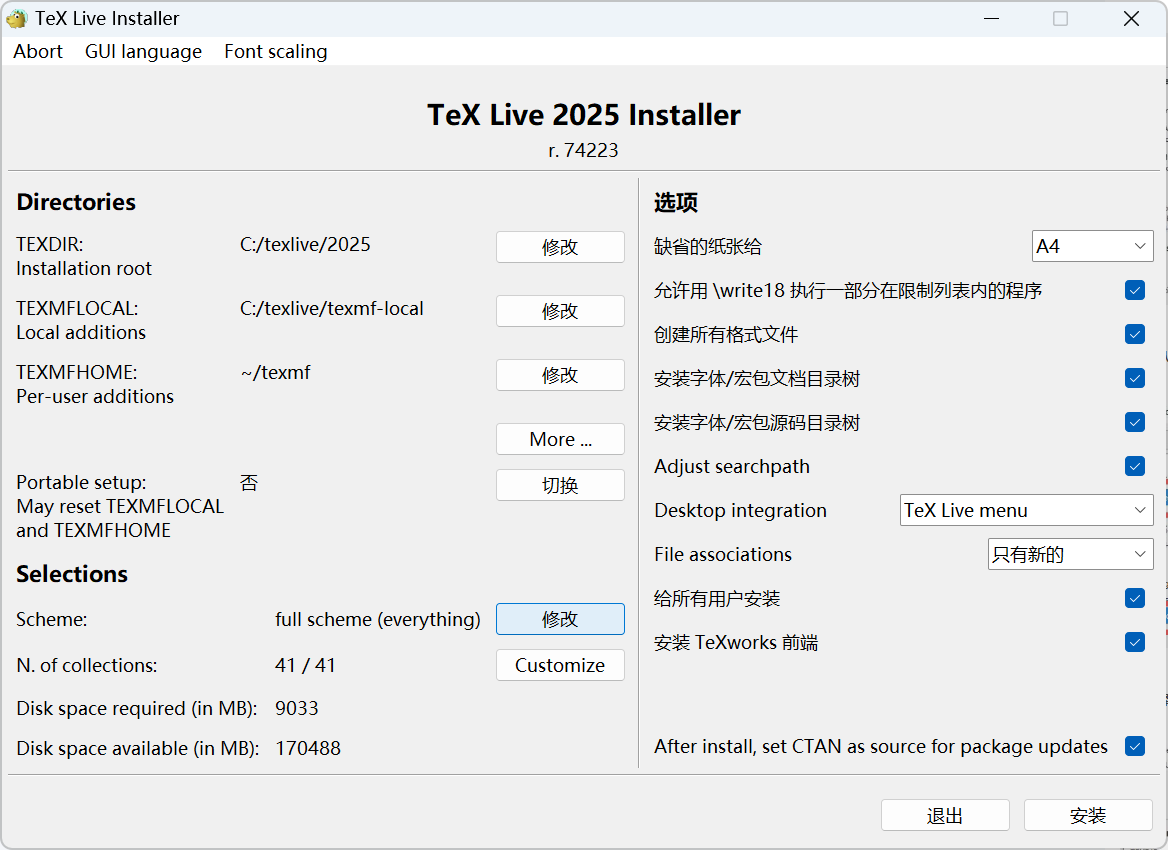Viewport: 1168px width, 850px height.
Task: Click the TeX Live installer icon in the title bar
Action: (x=17, y=18)
